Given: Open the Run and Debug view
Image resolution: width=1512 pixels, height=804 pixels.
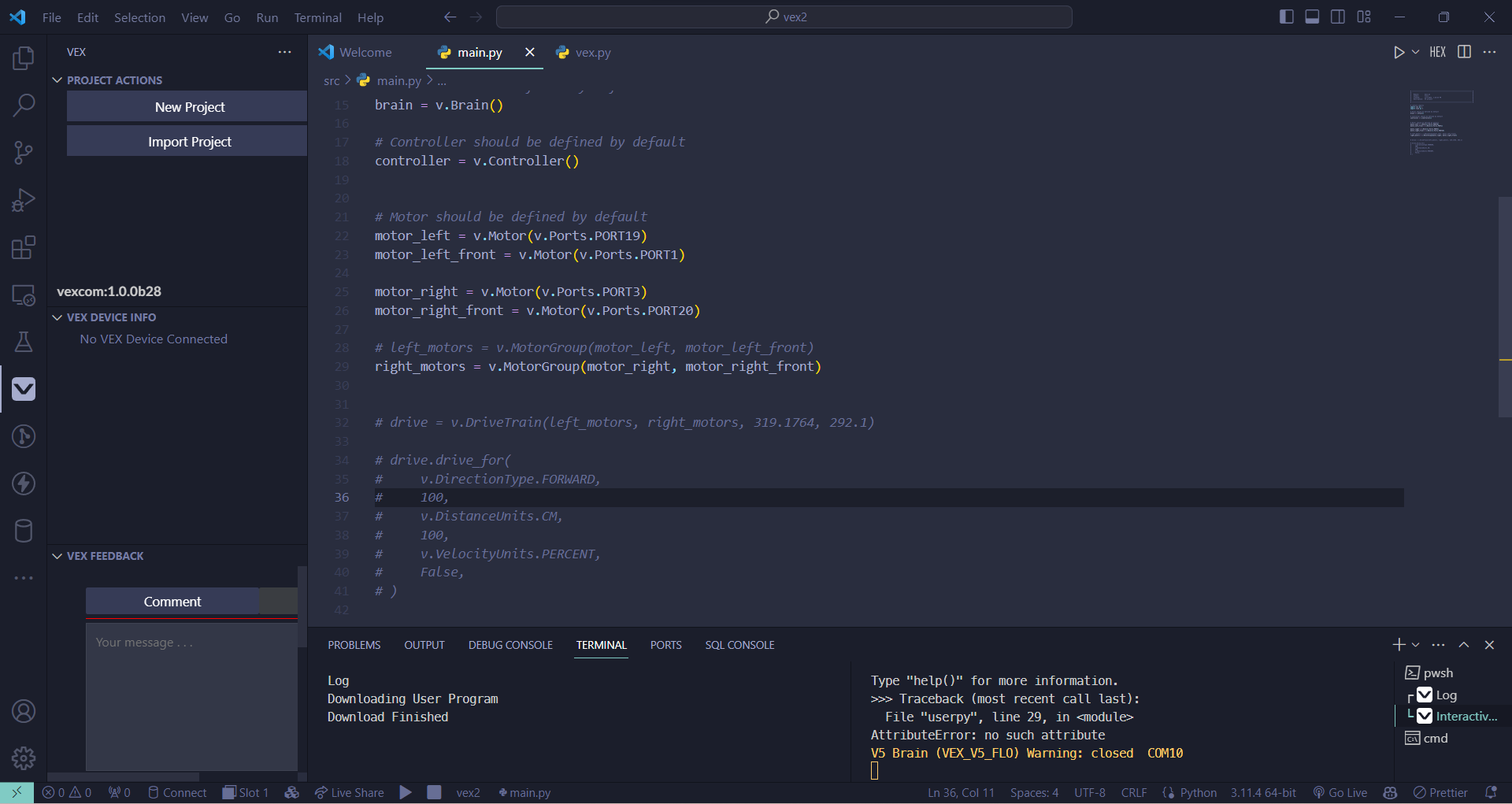Looking at the screenshot, I should pyautogui.click(x=24, y=200).
